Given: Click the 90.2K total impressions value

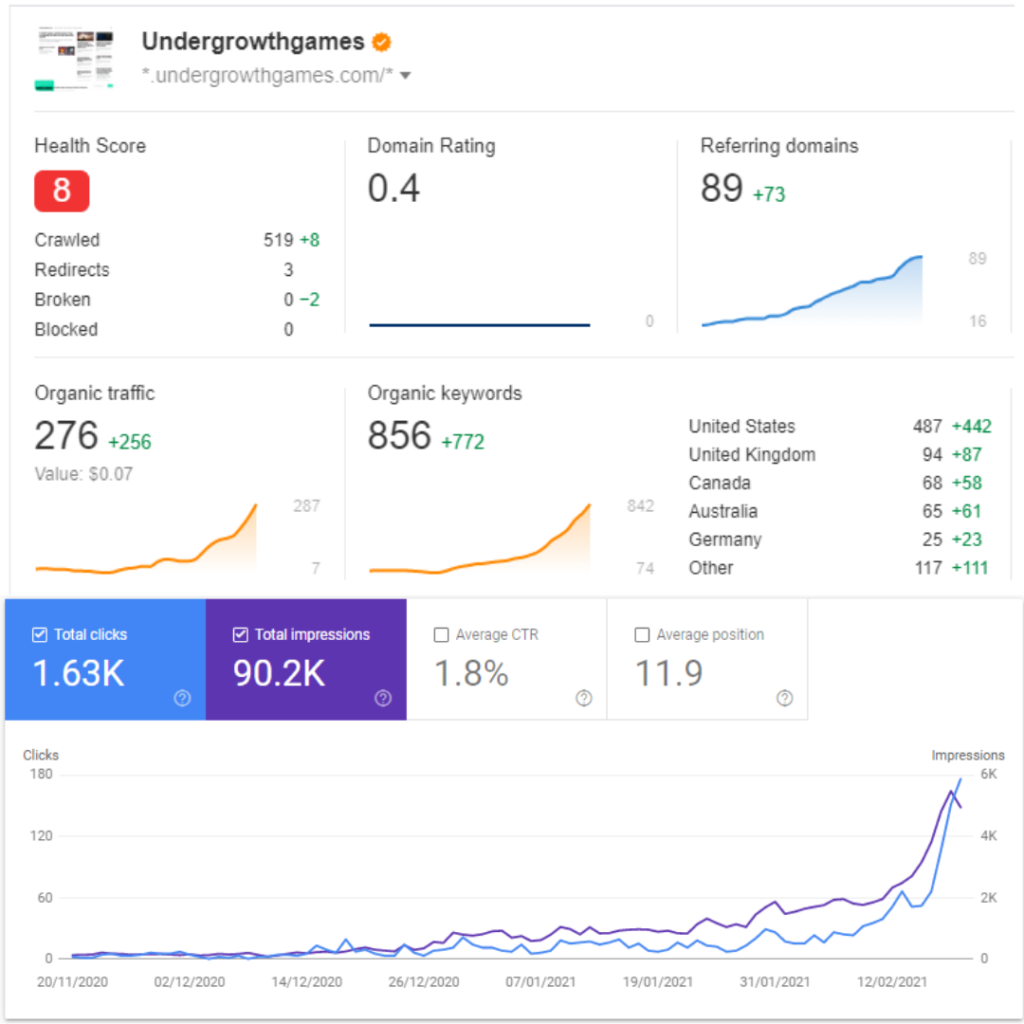Looking at the screenshot, I should [279, 673].
